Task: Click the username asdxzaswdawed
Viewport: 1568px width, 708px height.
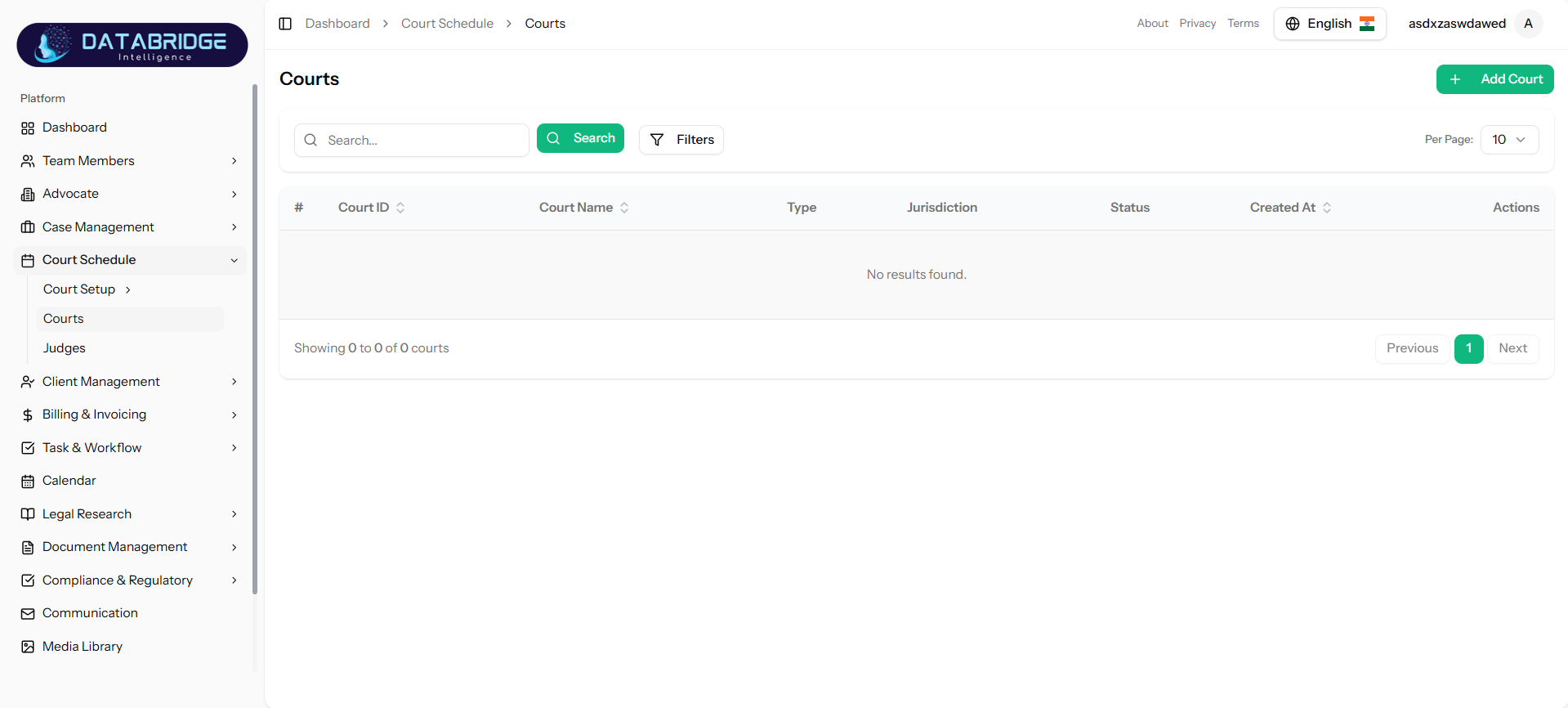Action: point(1456,24)
